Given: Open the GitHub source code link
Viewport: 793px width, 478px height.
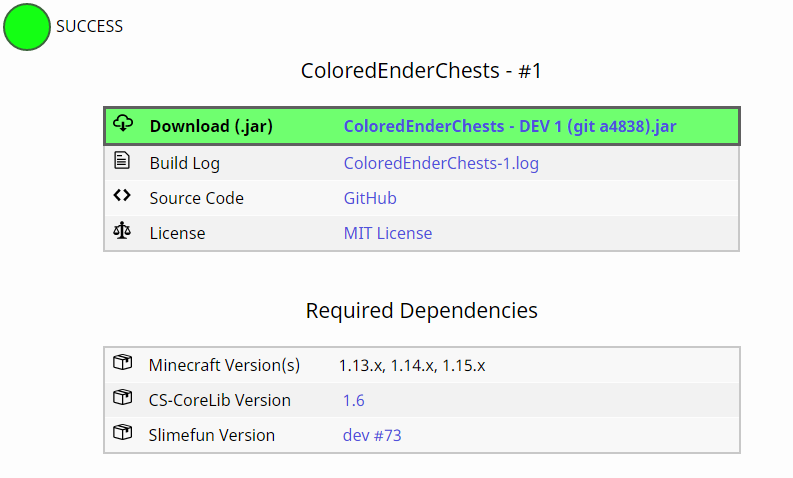Looking at the screenshot, I should click(370, 198).
